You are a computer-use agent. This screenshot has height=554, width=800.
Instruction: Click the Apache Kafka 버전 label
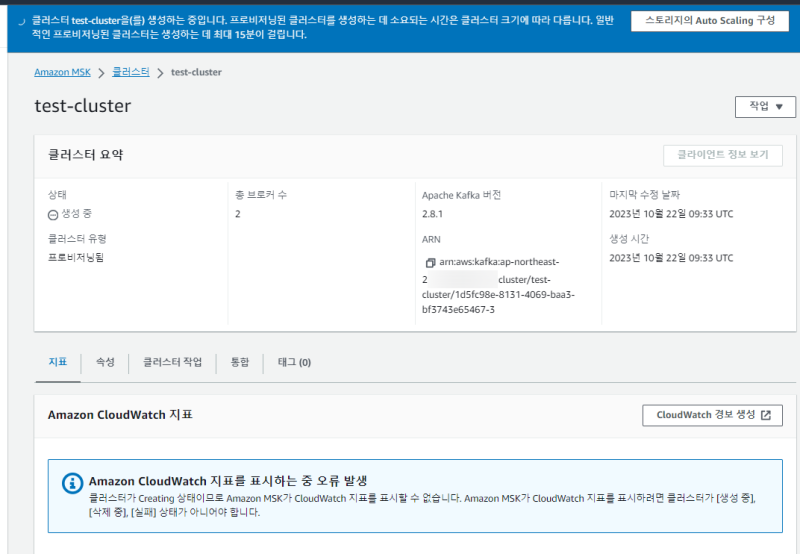pyautogui.click(x=461, y=195)
